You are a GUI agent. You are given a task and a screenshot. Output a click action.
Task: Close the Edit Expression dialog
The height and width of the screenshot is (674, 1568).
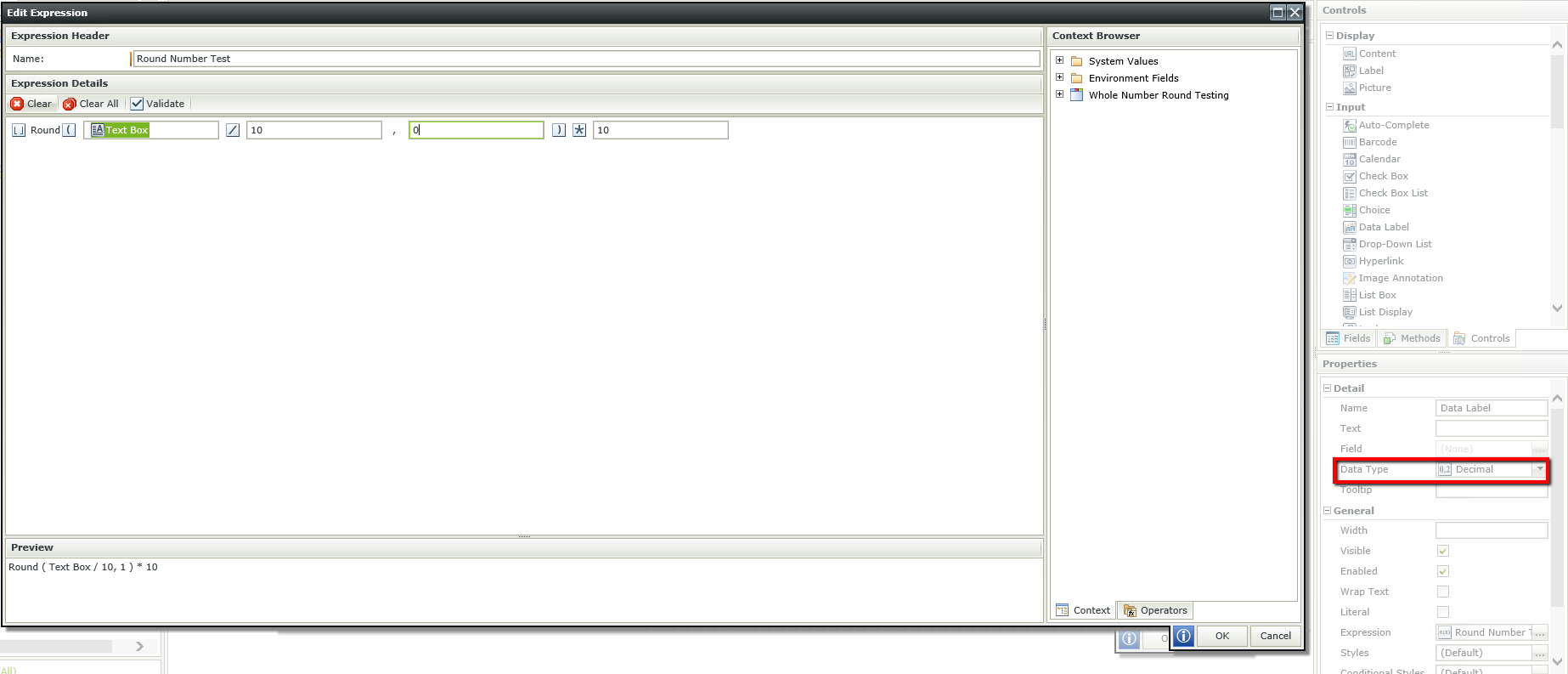point(1294,12)
